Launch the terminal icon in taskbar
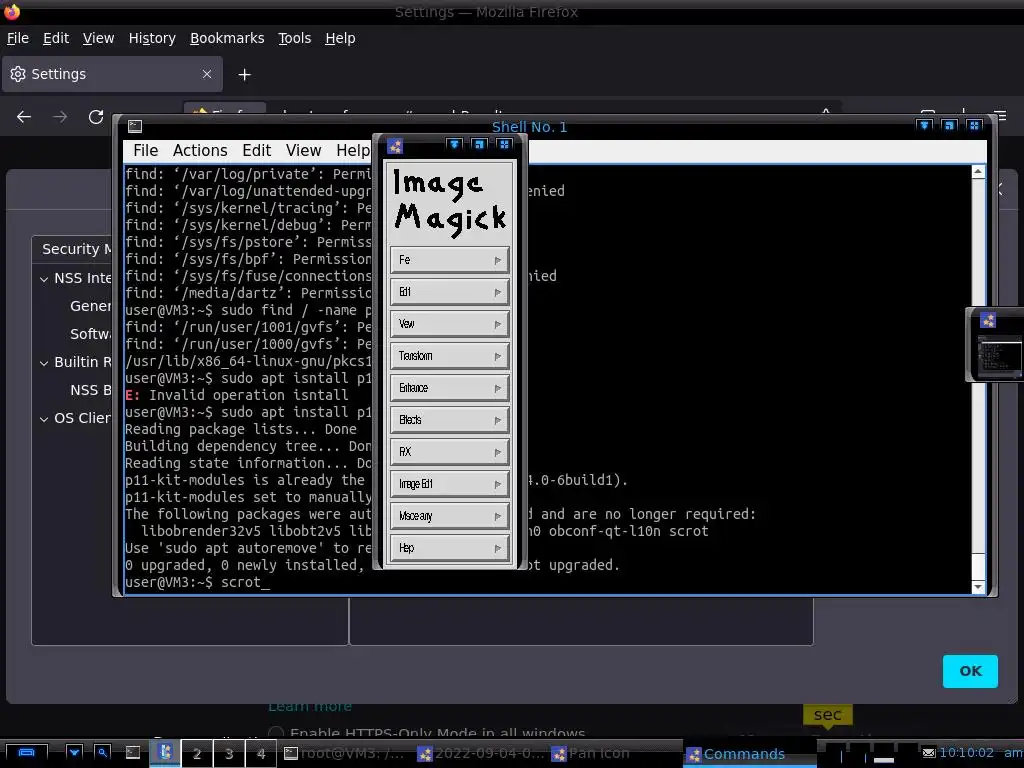This screenshot has height=768, width=1024. [x=133, y=753]
